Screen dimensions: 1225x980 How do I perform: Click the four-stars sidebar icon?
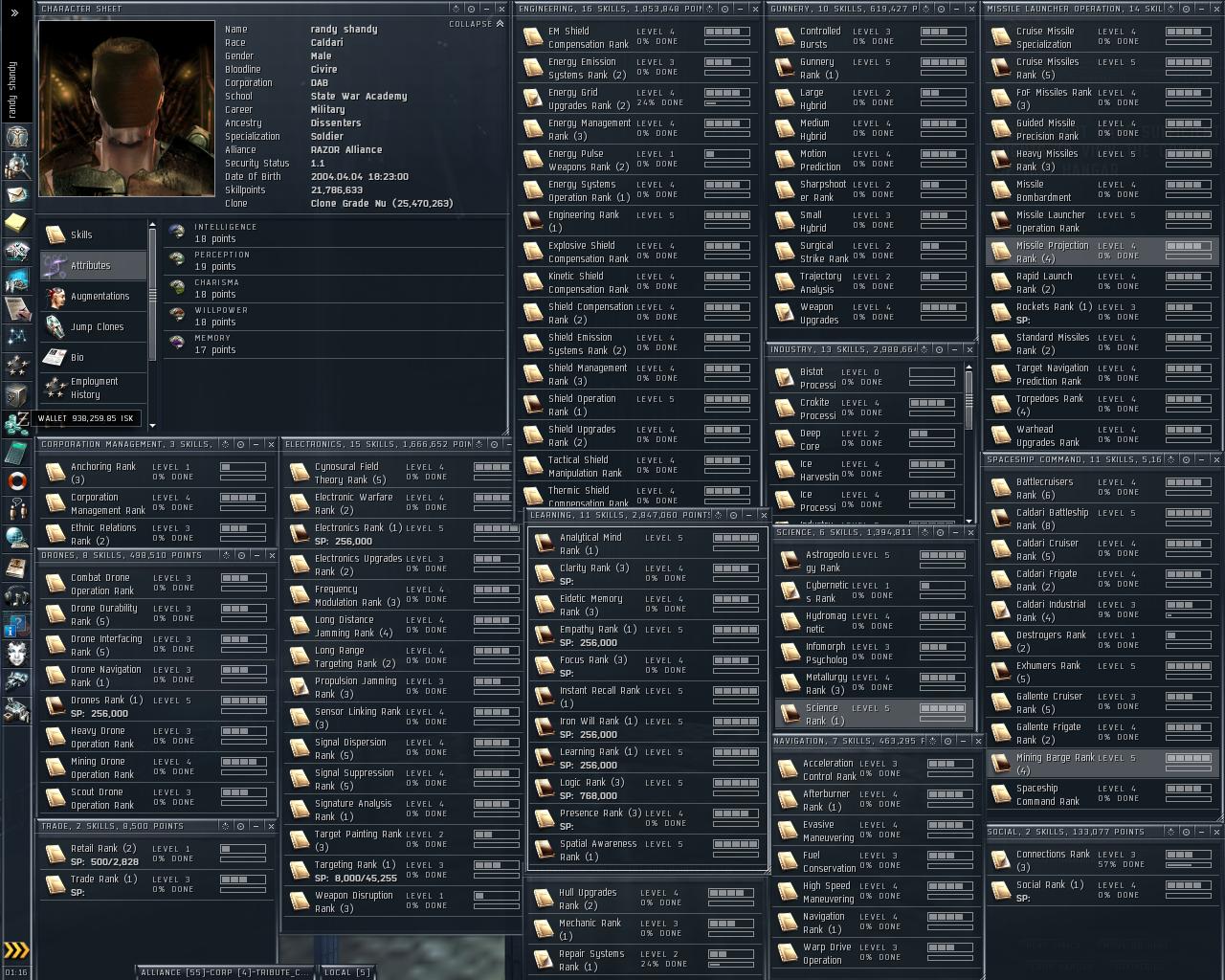pyautogui.click(x=17, y=366)
